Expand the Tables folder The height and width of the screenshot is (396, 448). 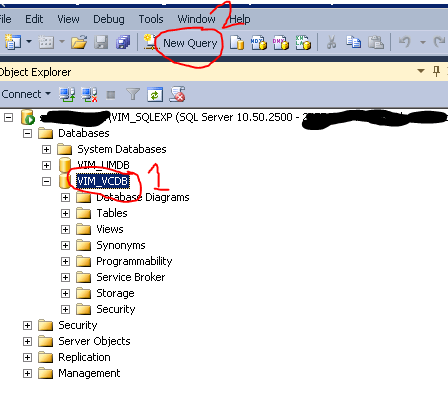pos(65,213)
